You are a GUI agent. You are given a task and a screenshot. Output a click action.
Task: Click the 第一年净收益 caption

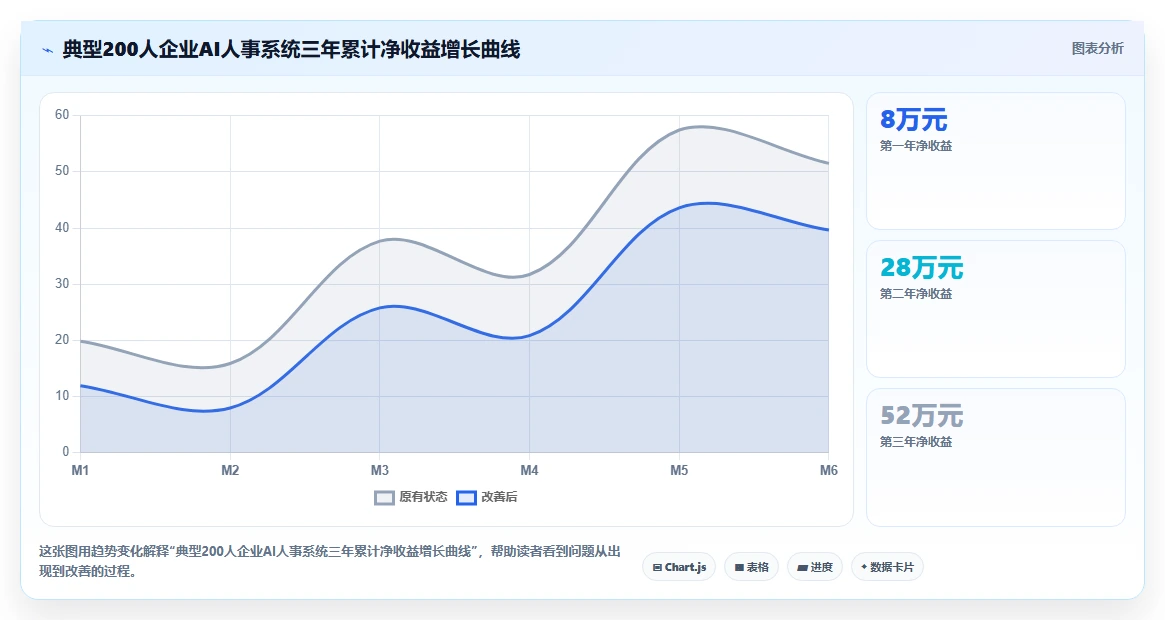point(916,146)
